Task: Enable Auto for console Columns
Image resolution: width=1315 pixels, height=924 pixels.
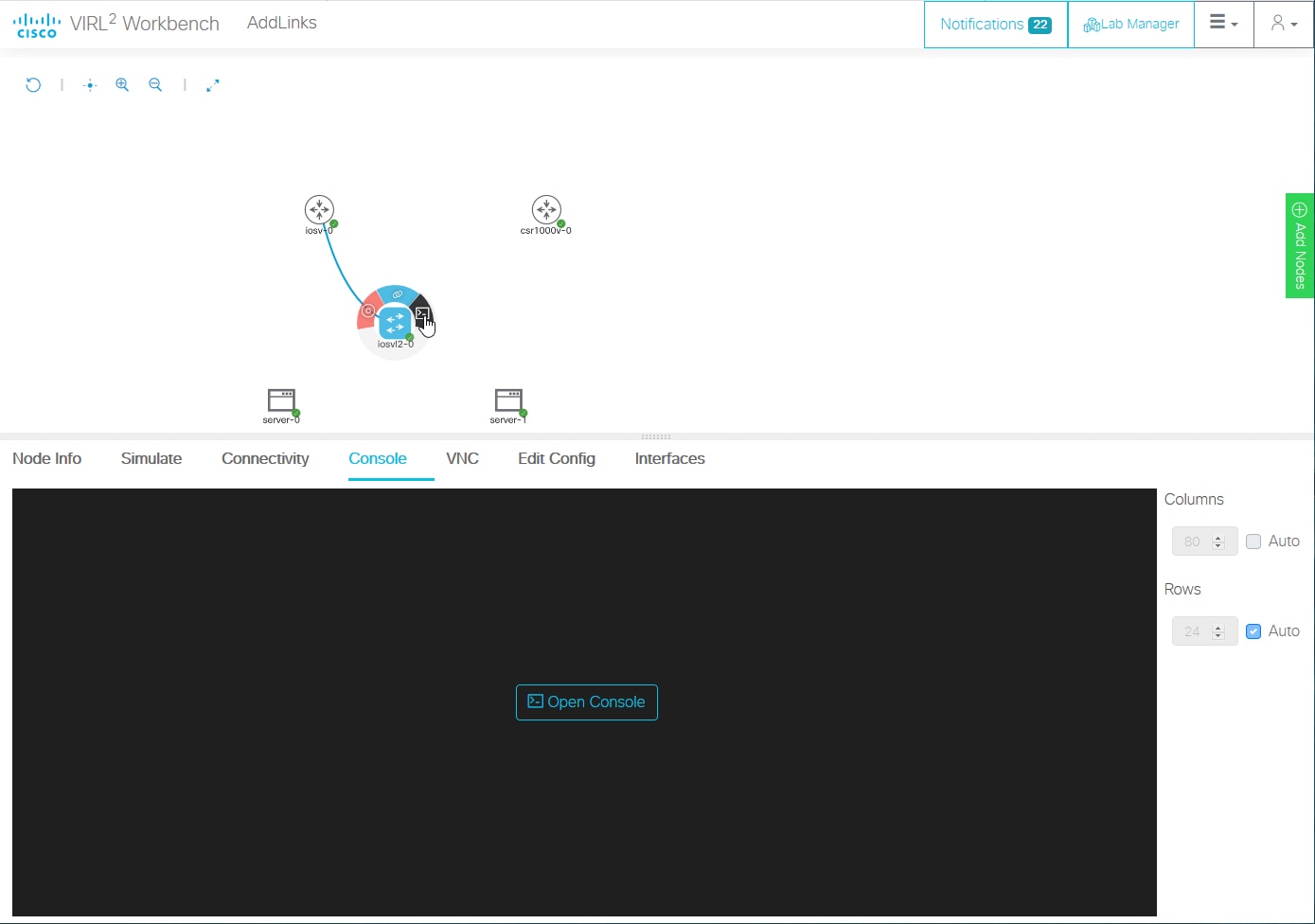Action: 1253,541
